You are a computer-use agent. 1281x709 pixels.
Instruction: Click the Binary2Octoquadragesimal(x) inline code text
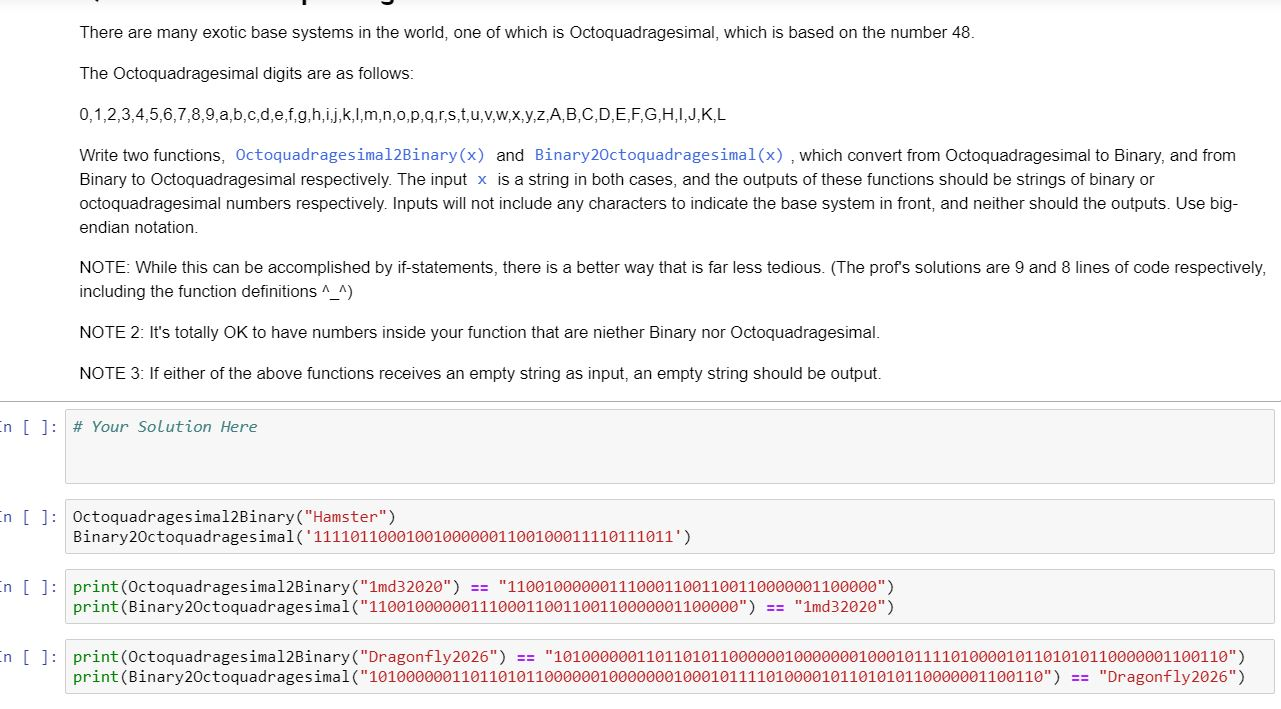[661, 155]
